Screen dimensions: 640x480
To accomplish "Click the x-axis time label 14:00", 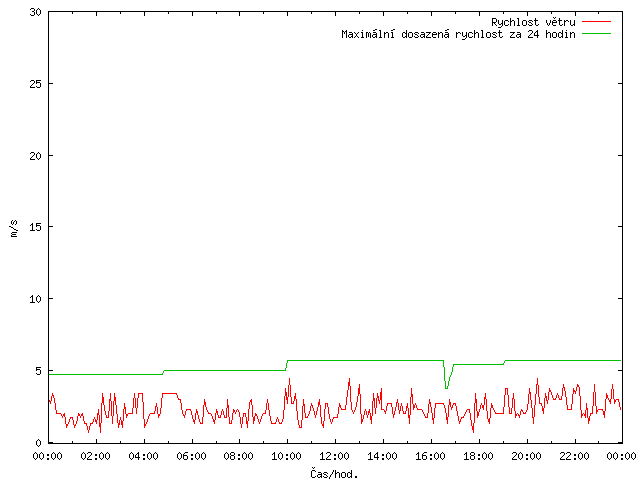I will (382, 456).
